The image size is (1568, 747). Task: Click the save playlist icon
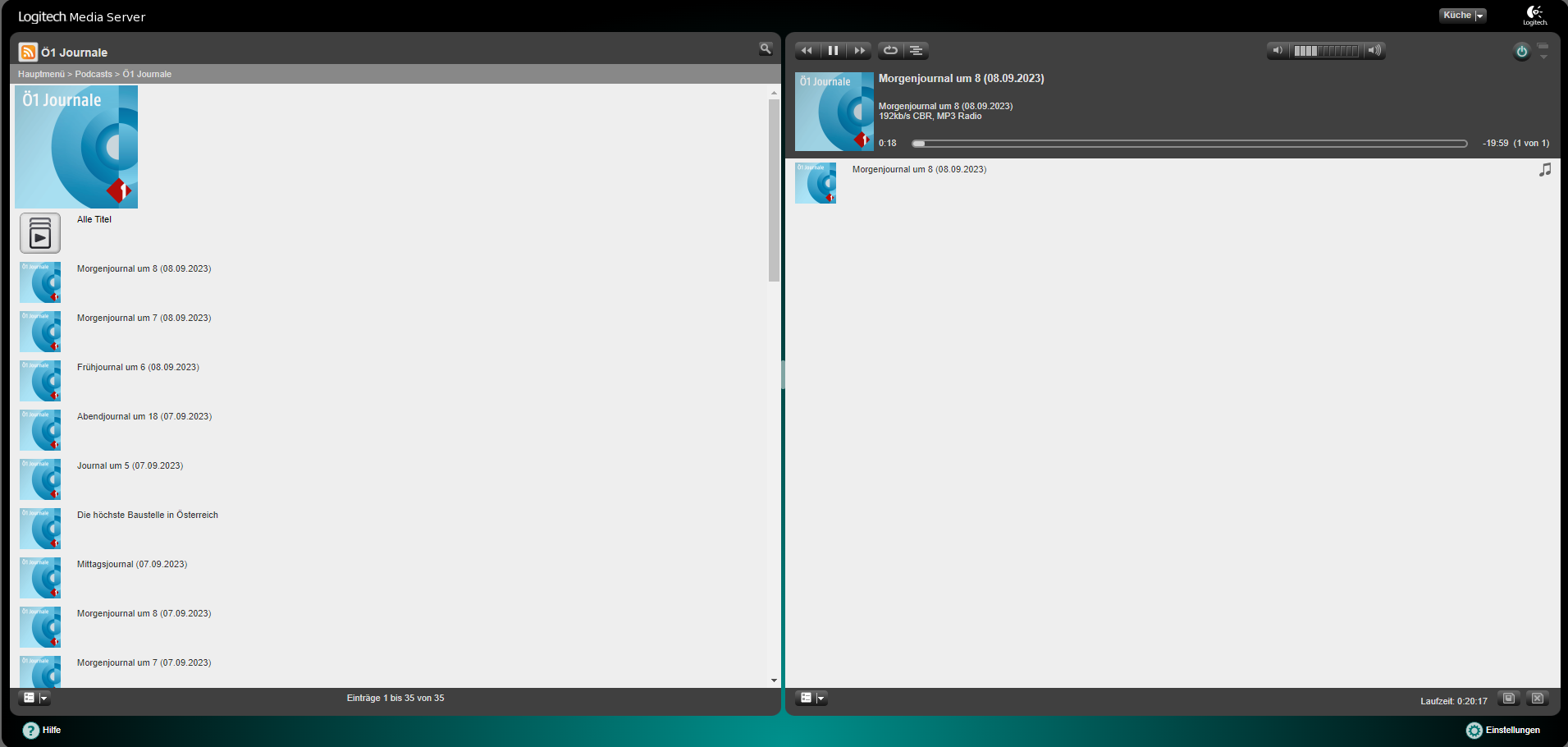click(x=1508, y=699)
